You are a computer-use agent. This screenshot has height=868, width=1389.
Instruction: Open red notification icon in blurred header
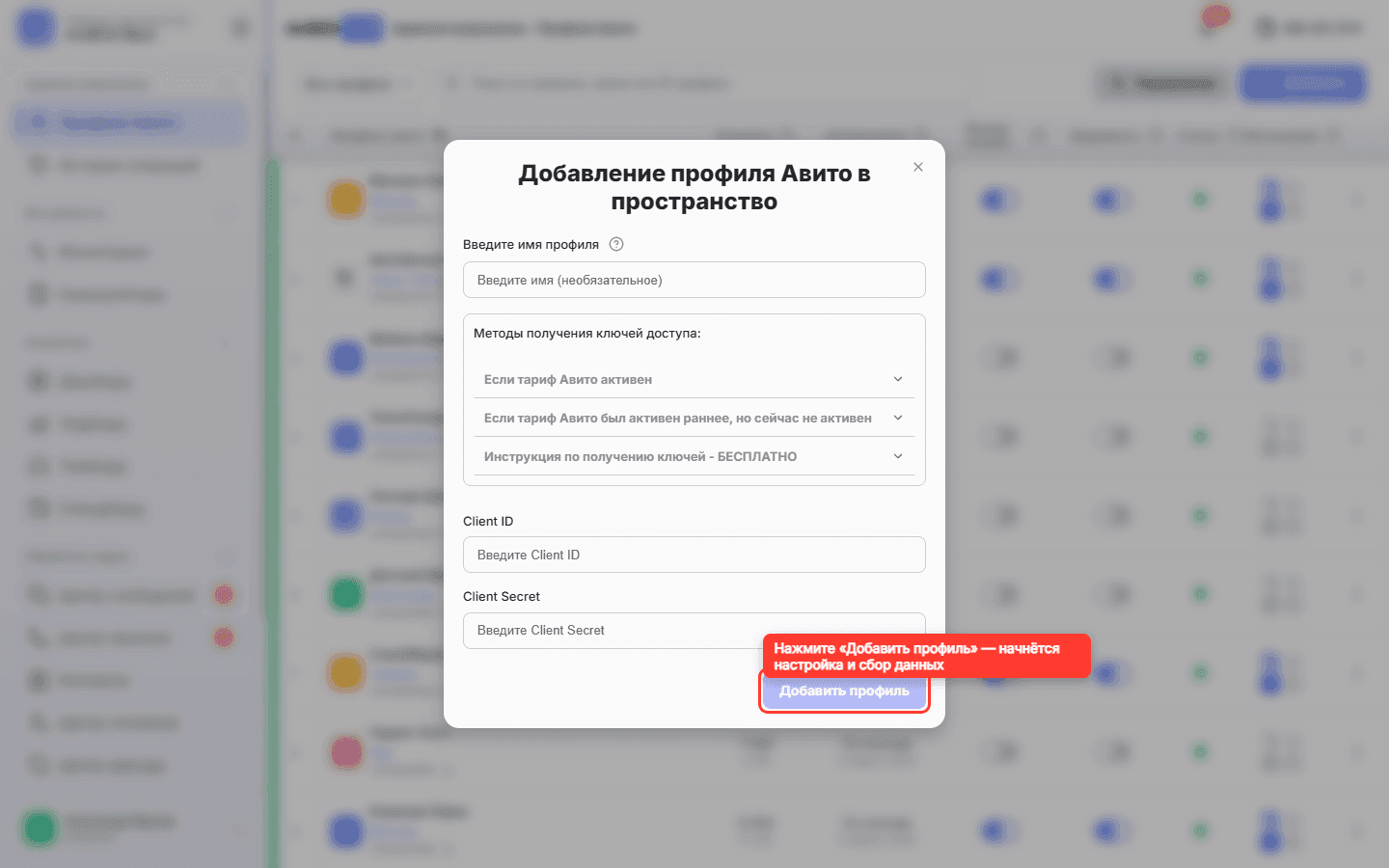pos(1215,18)
